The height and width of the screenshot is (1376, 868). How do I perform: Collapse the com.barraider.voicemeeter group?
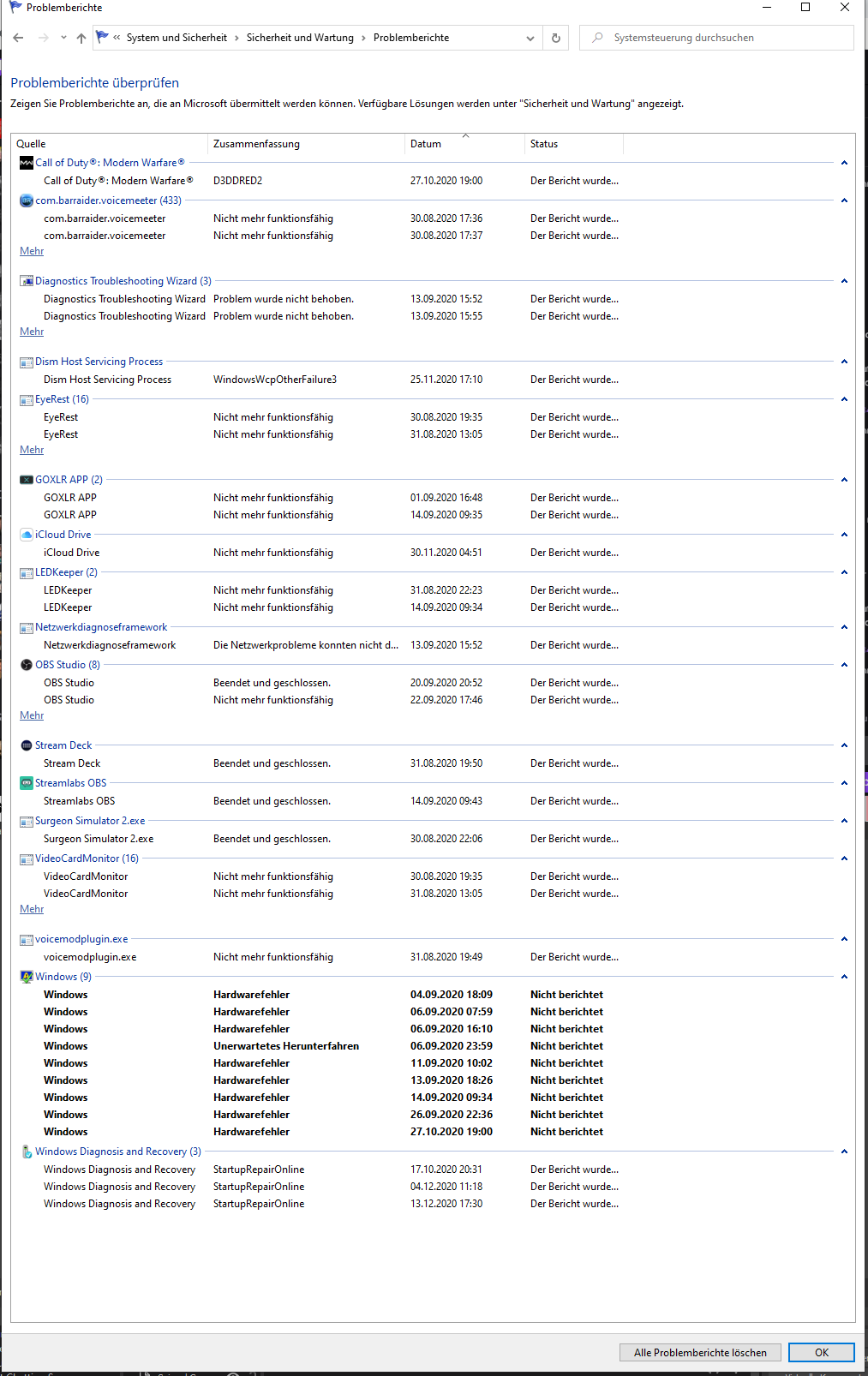(x=844, y=200)
